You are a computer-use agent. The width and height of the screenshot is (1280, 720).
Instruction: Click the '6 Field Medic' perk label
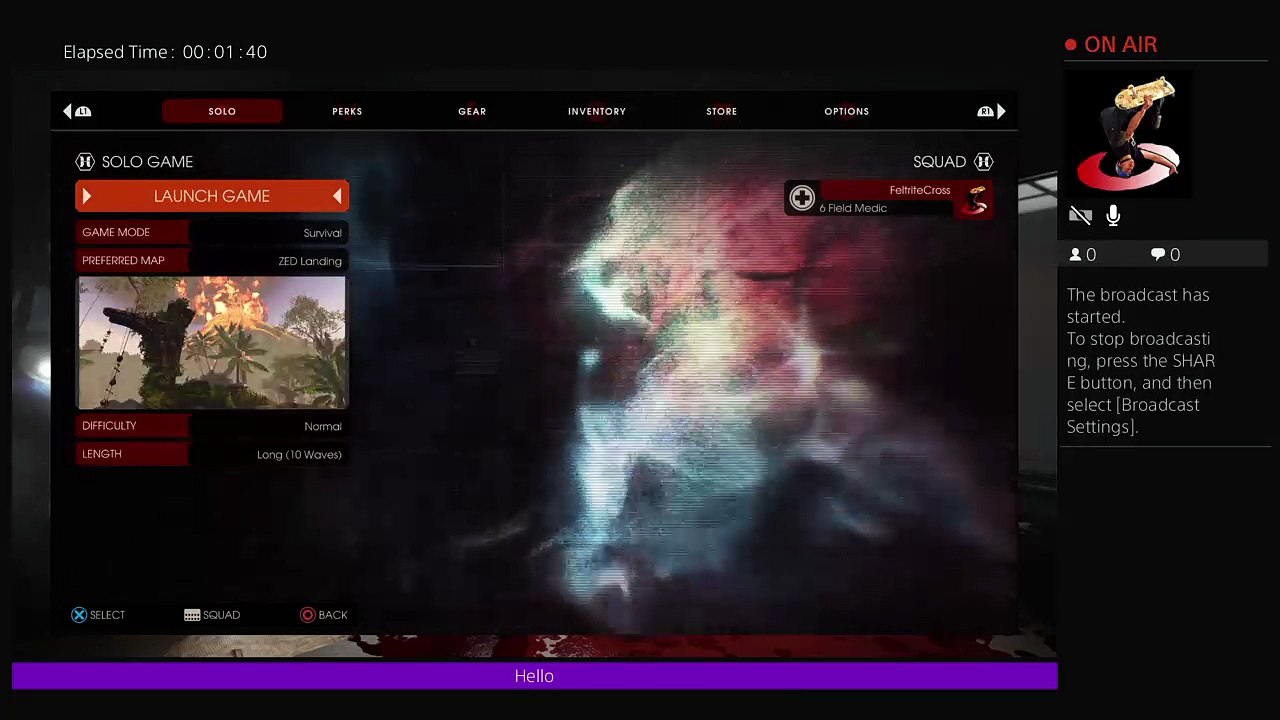pyautogui.click(x=853, y=208)
